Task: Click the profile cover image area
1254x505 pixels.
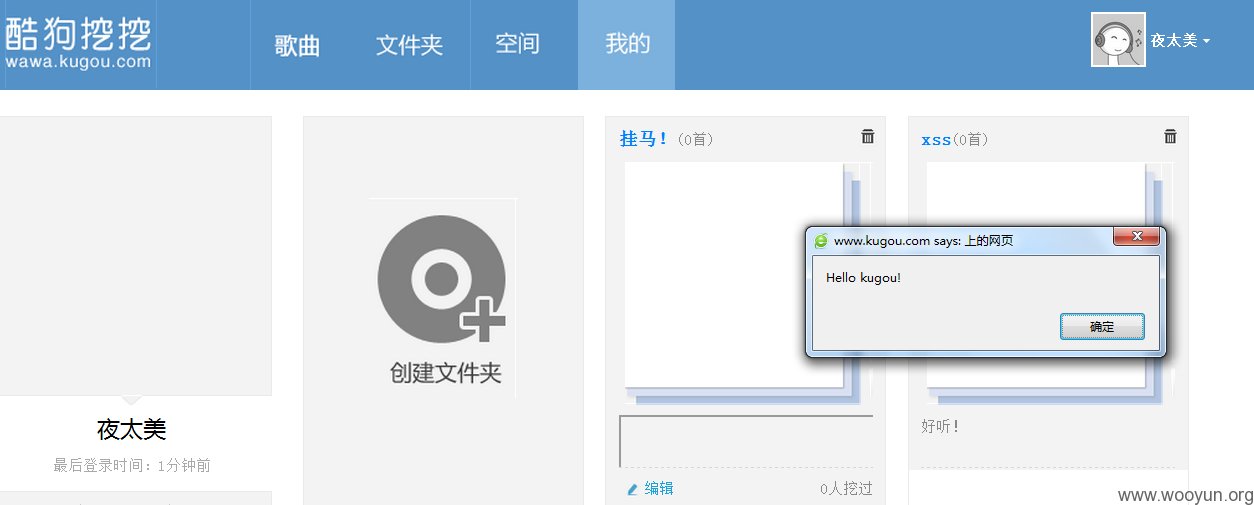Action: pyautogui.click(x=135, y=256)
